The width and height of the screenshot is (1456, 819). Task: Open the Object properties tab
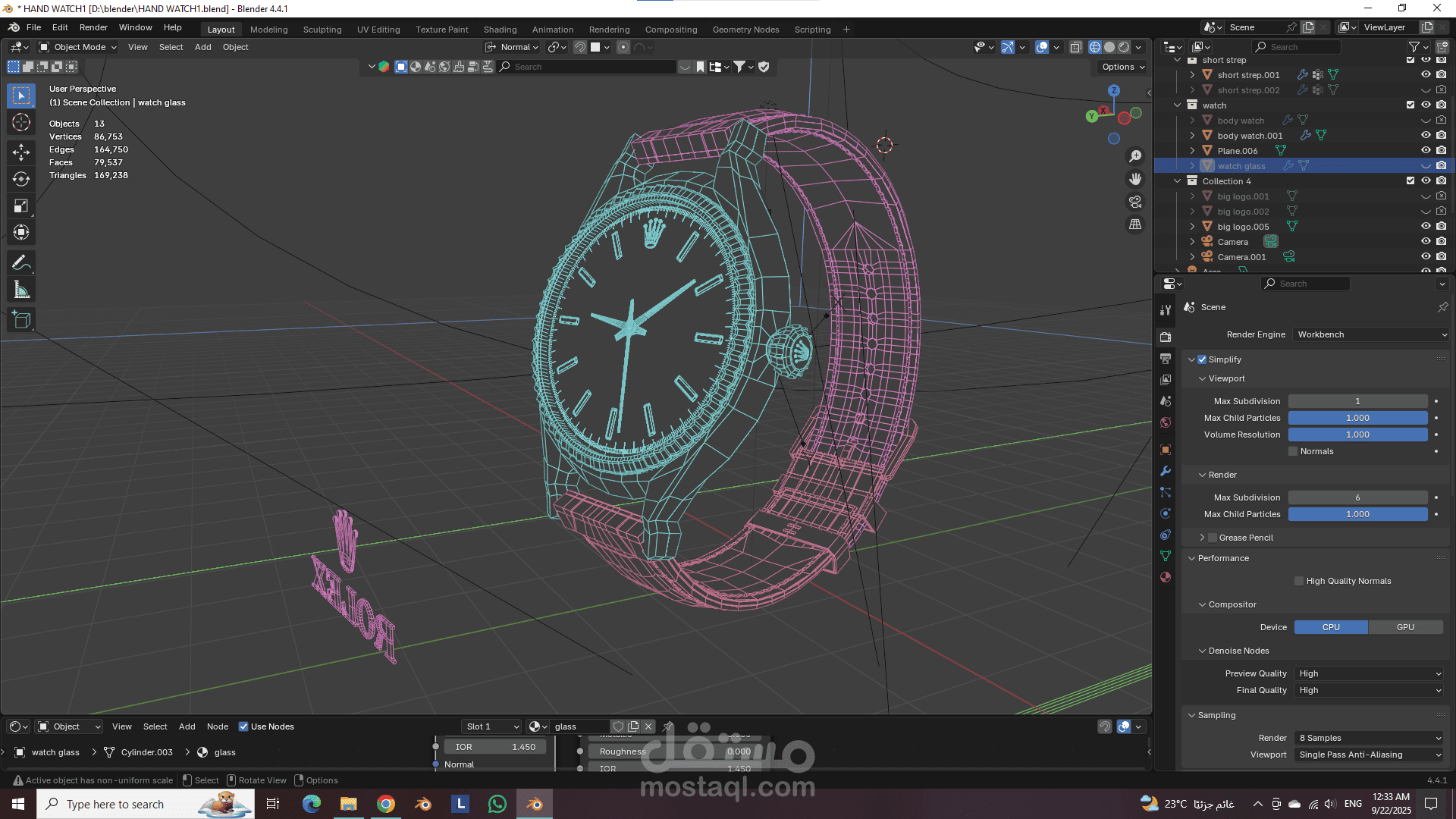[1166, 450]
